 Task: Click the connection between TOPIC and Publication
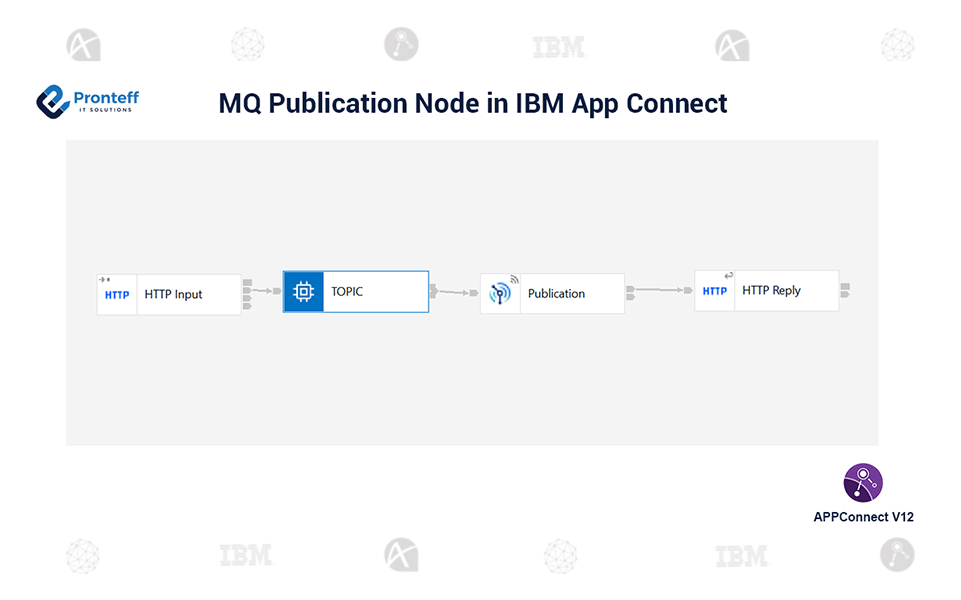pos(453,293)
